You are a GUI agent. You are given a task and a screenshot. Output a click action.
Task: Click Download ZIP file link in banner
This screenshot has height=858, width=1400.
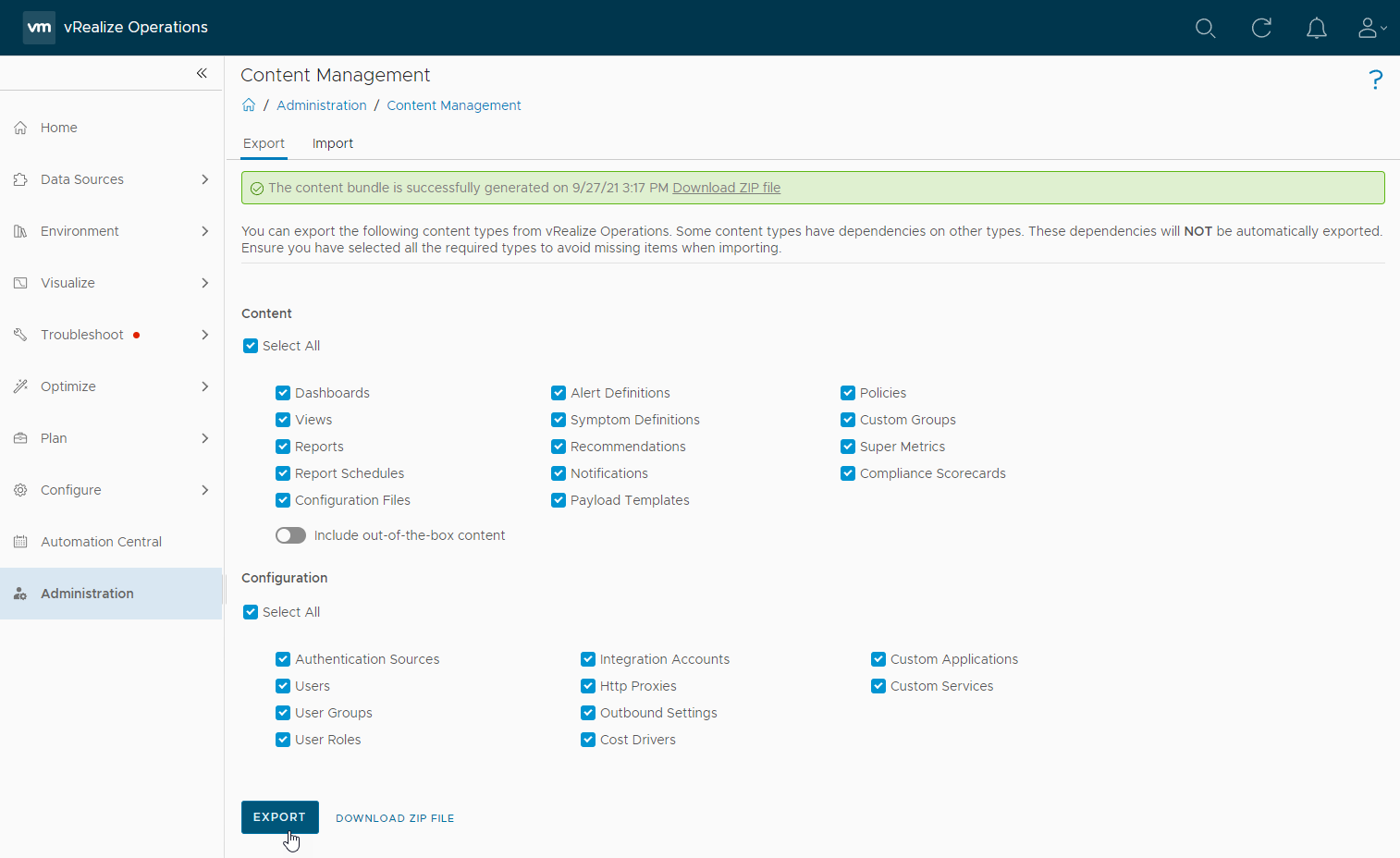point(727,188)
